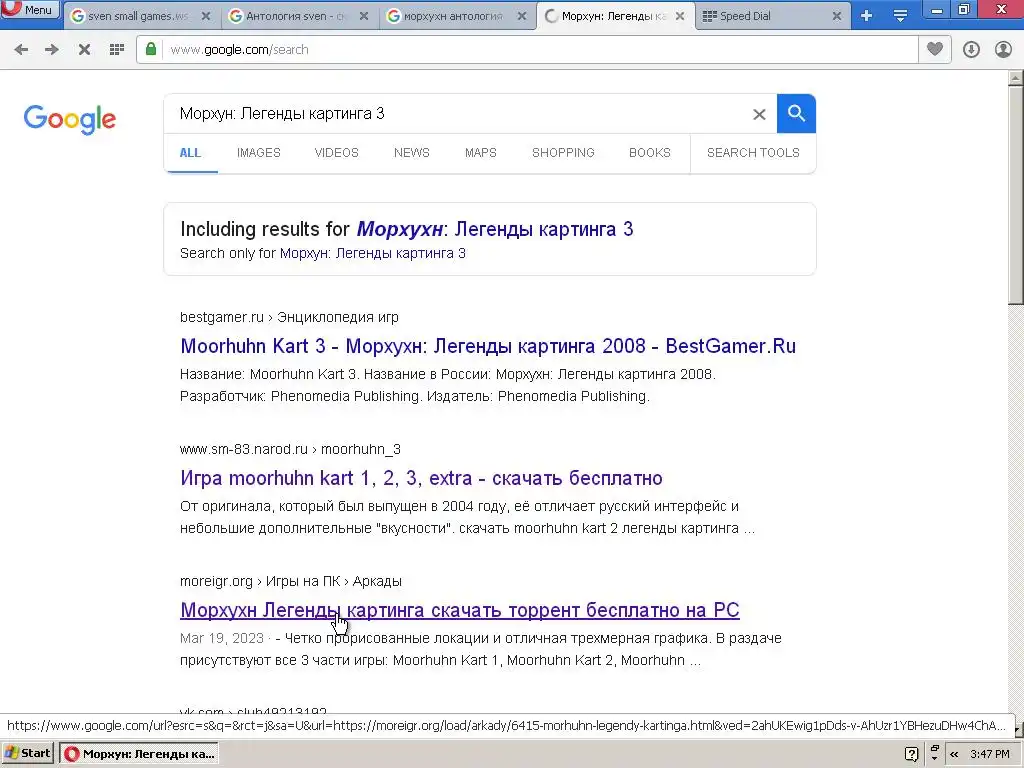
Task: Close the 'Антология sven' tab
Action: (x=364, y=16)
